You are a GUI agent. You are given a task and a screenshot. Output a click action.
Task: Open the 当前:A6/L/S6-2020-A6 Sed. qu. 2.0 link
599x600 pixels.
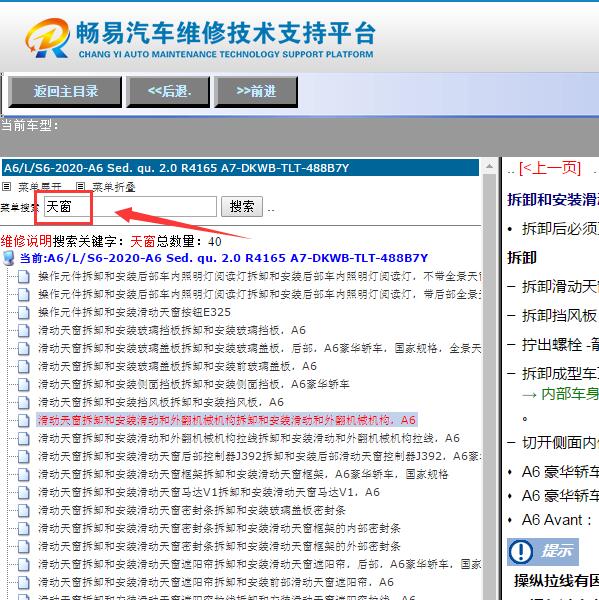(x=224, y=258)
